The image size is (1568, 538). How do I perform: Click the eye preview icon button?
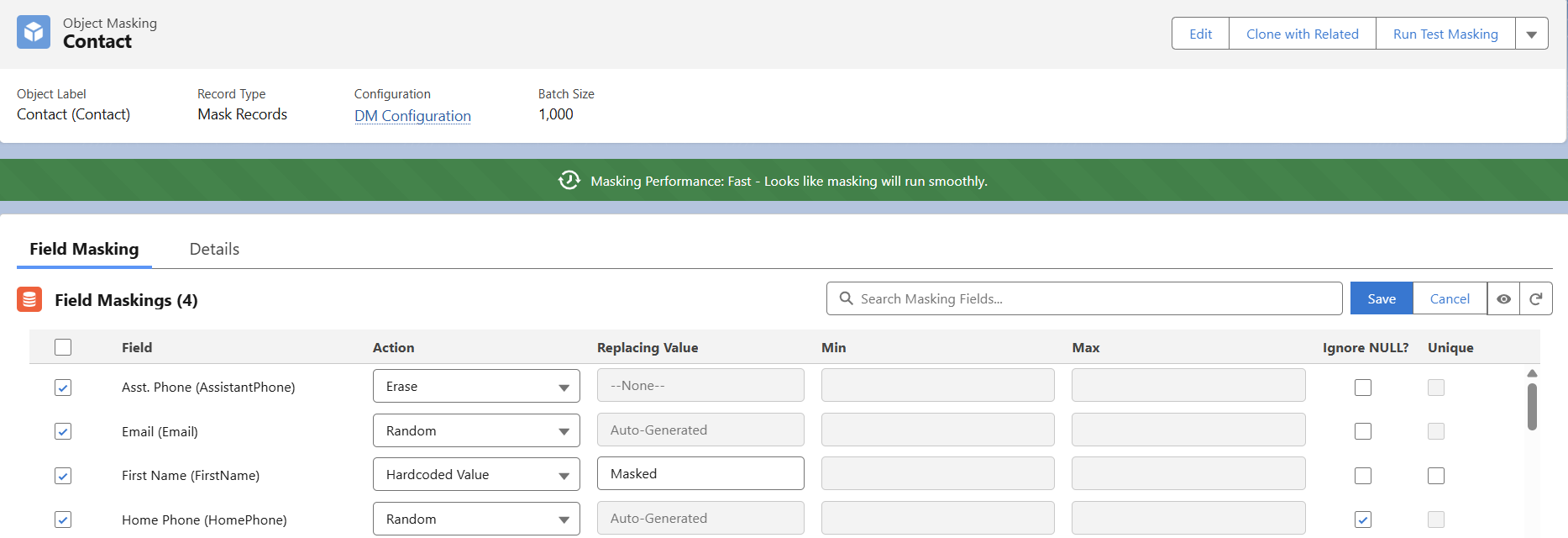(1503, 298)
